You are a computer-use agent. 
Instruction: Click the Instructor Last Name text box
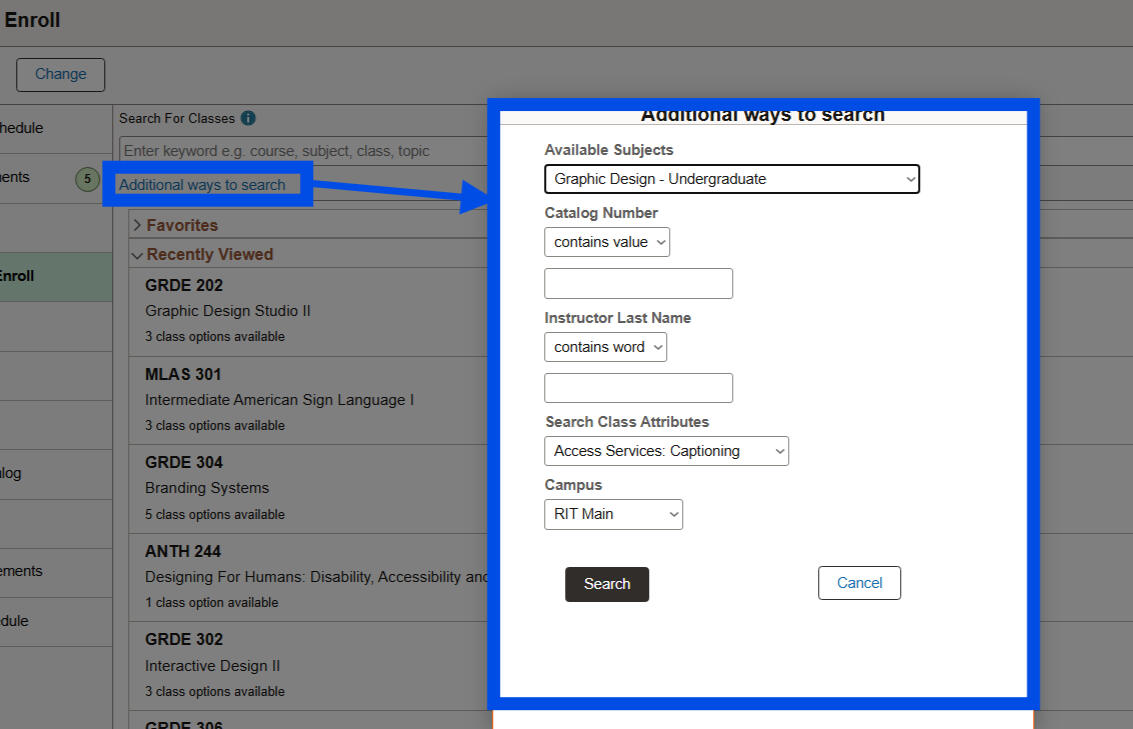638,388
